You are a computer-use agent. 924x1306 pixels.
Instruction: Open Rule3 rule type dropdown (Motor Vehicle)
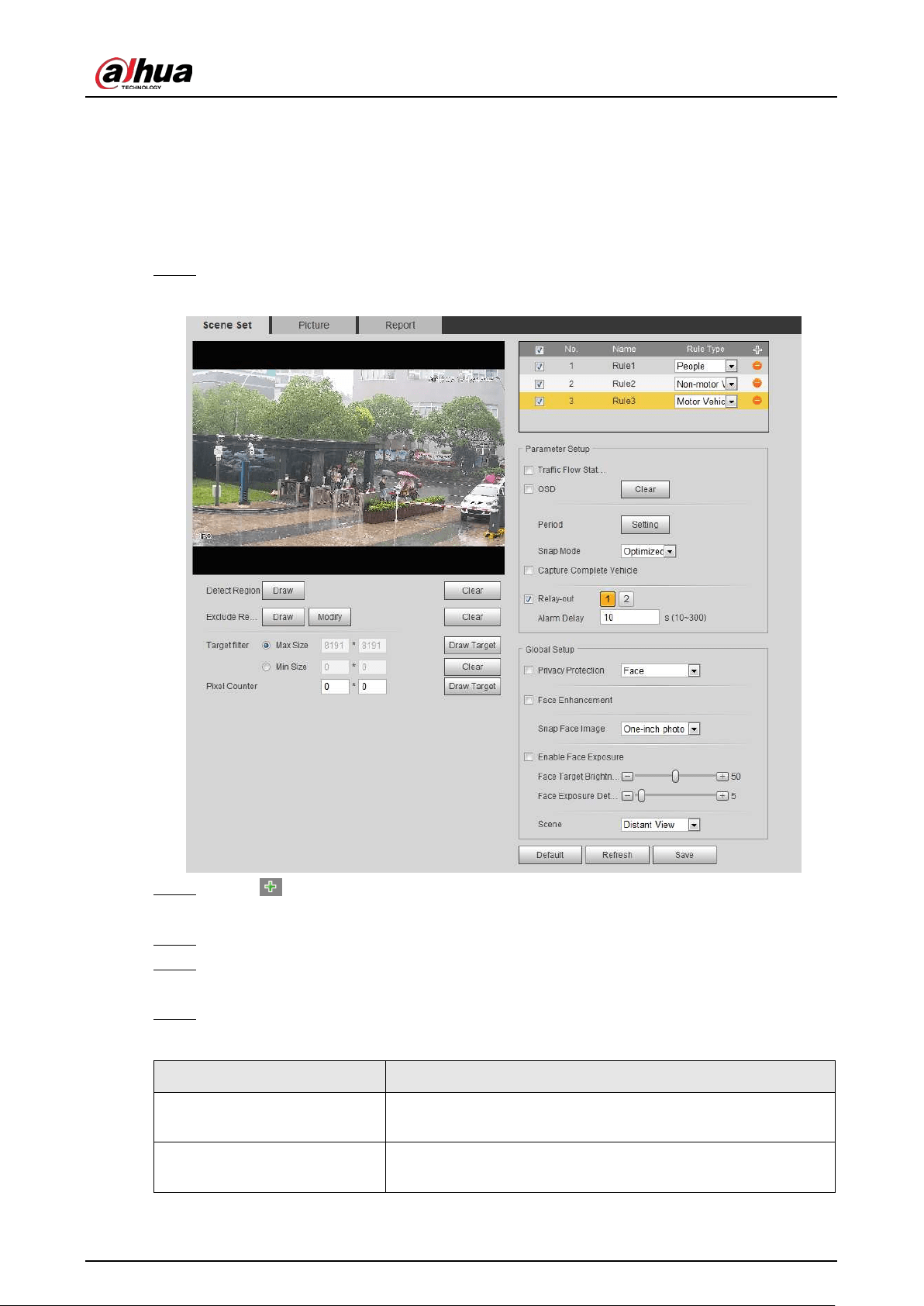point(705,401)
